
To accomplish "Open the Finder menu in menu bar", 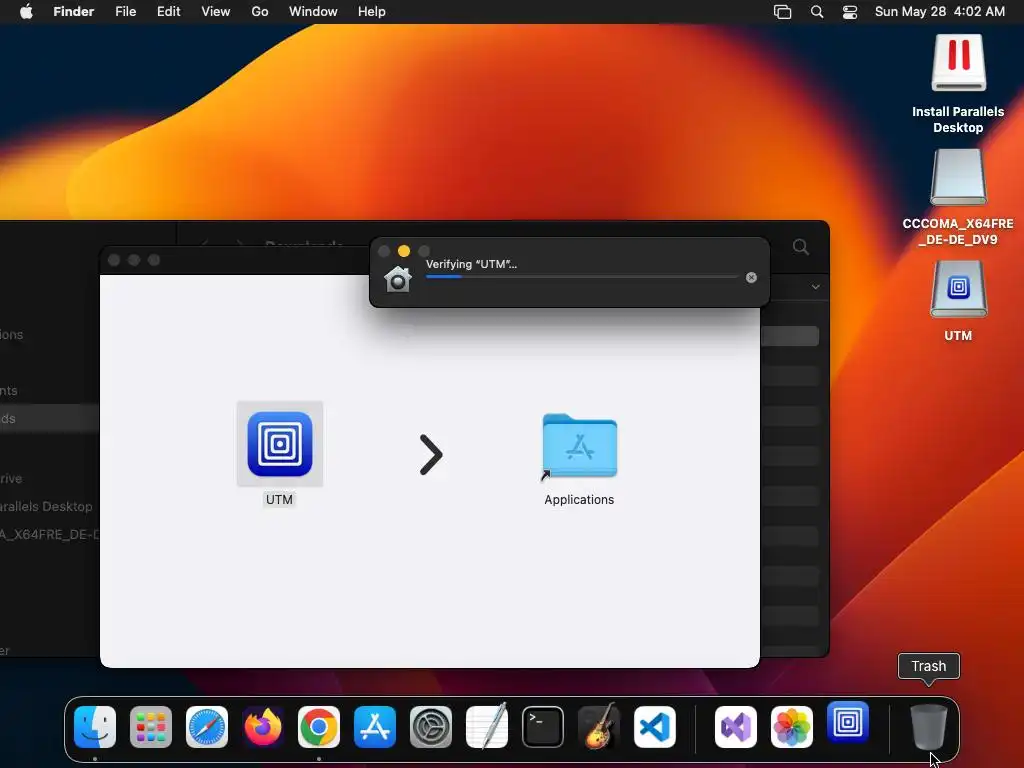I will [x=73, y=12].
